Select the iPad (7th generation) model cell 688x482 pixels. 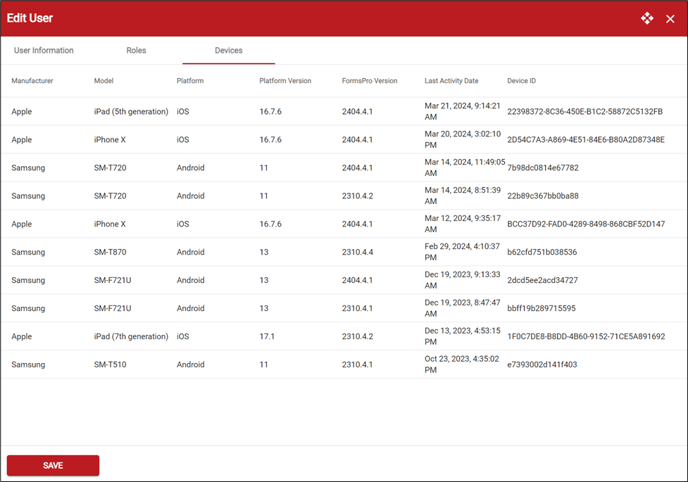(131, 336)
